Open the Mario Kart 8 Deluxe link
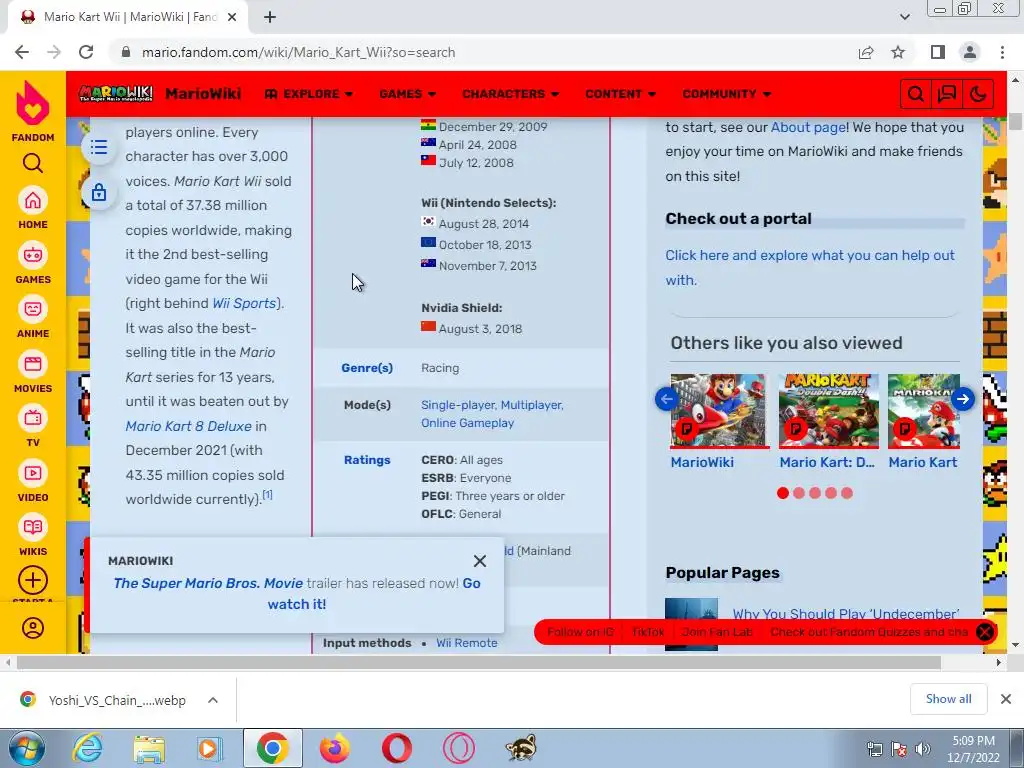This screenshot has width=1024, height=768. (189, 426)
